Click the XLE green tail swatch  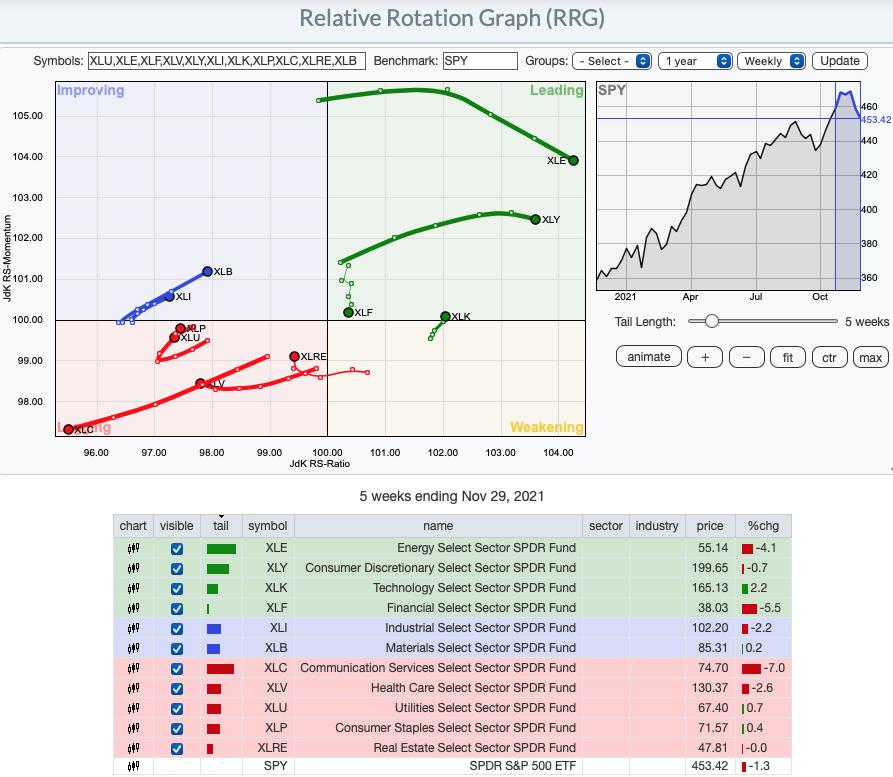pos(221,549)
